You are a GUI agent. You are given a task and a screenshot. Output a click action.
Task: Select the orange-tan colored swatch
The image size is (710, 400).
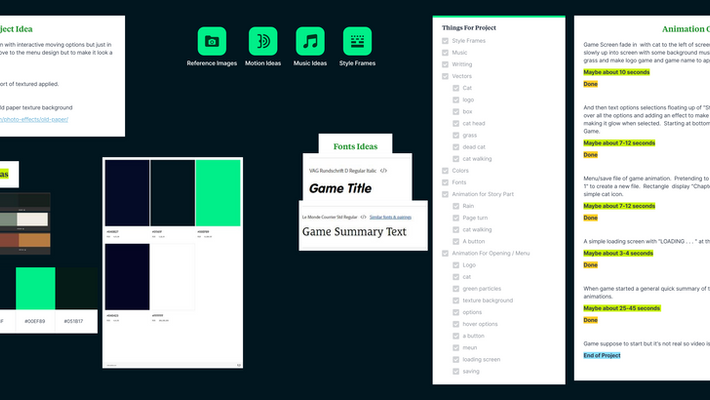coord(34,240)
